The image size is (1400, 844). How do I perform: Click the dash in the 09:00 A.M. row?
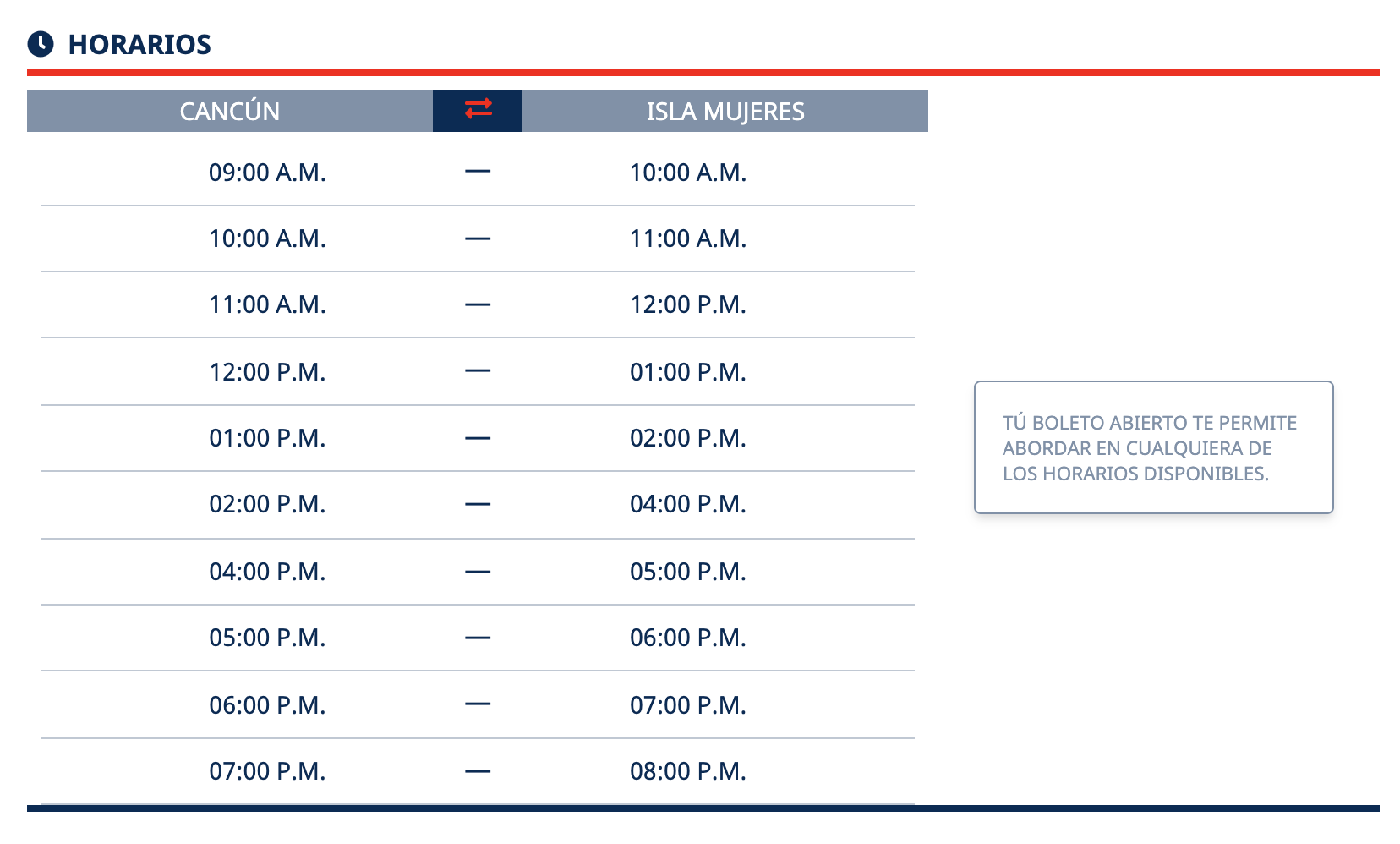478,172
